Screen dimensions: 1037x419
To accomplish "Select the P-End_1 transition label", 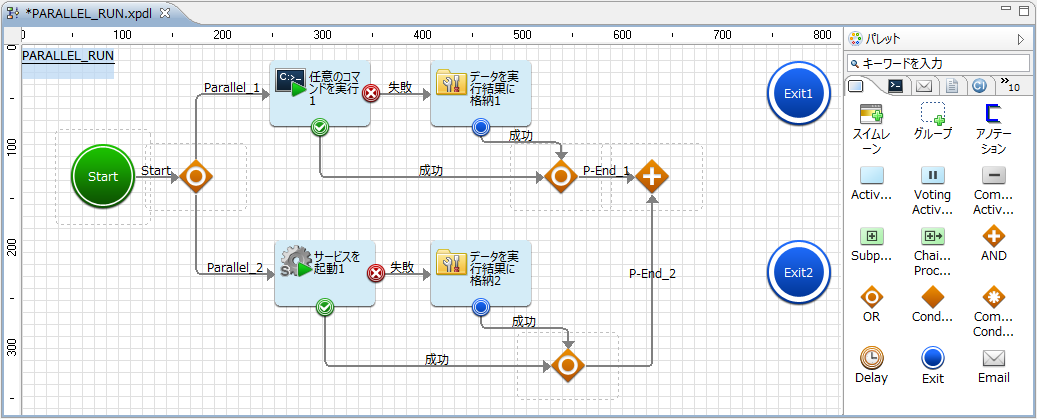I will pyautogui.click(x=606, y=171).
